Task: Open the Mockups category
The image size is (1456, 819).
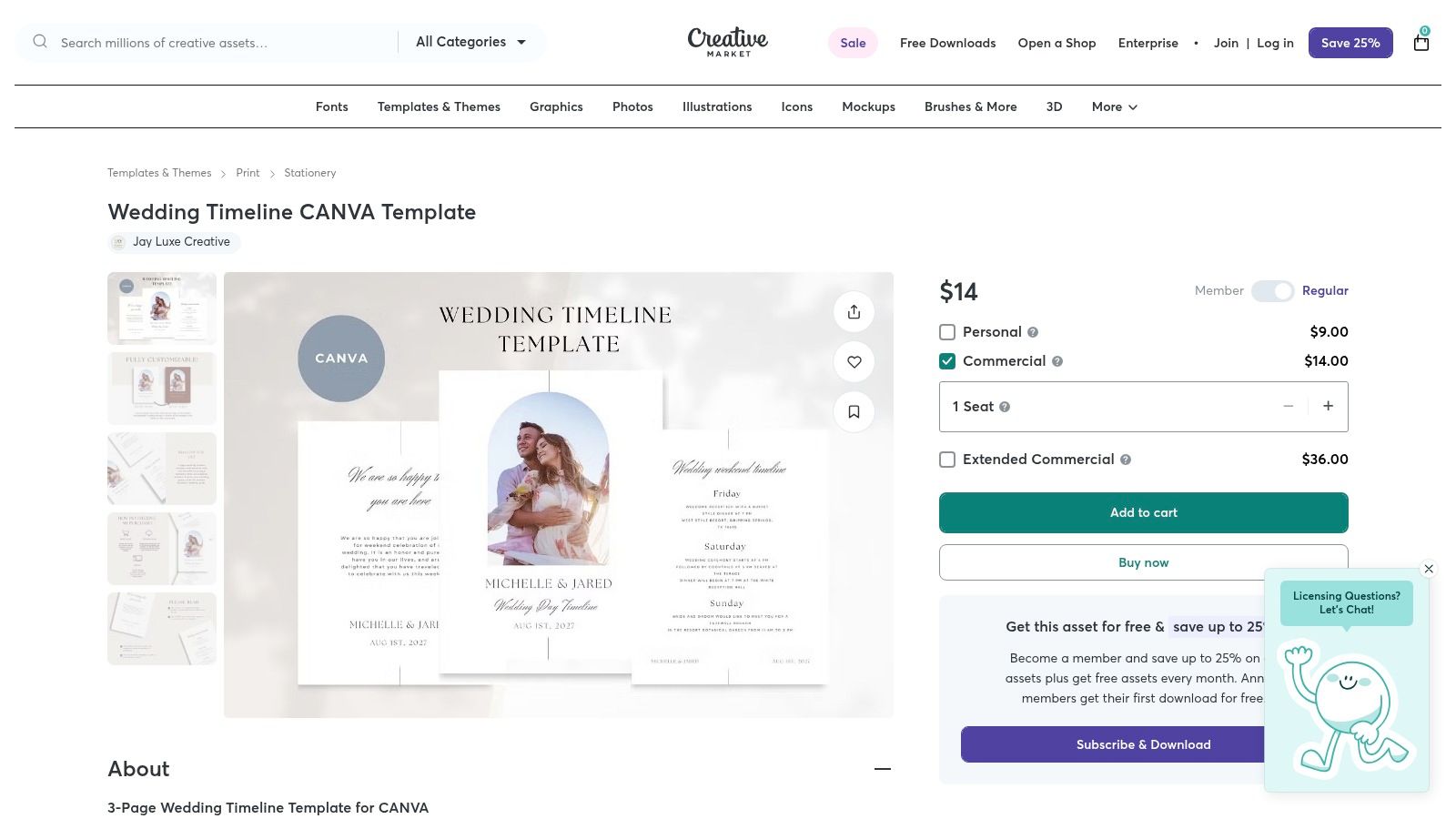Action: [868, 106]
